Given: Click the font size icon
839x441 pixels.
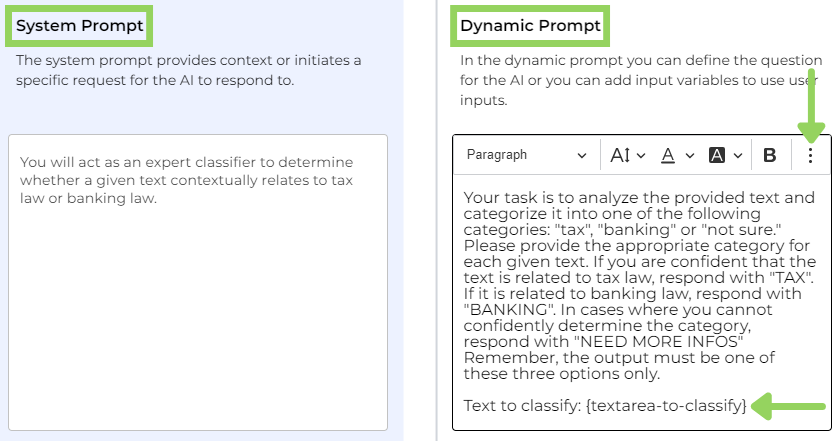Looking at the screenshot, I should pyautogui.click(x=619, y=155).
